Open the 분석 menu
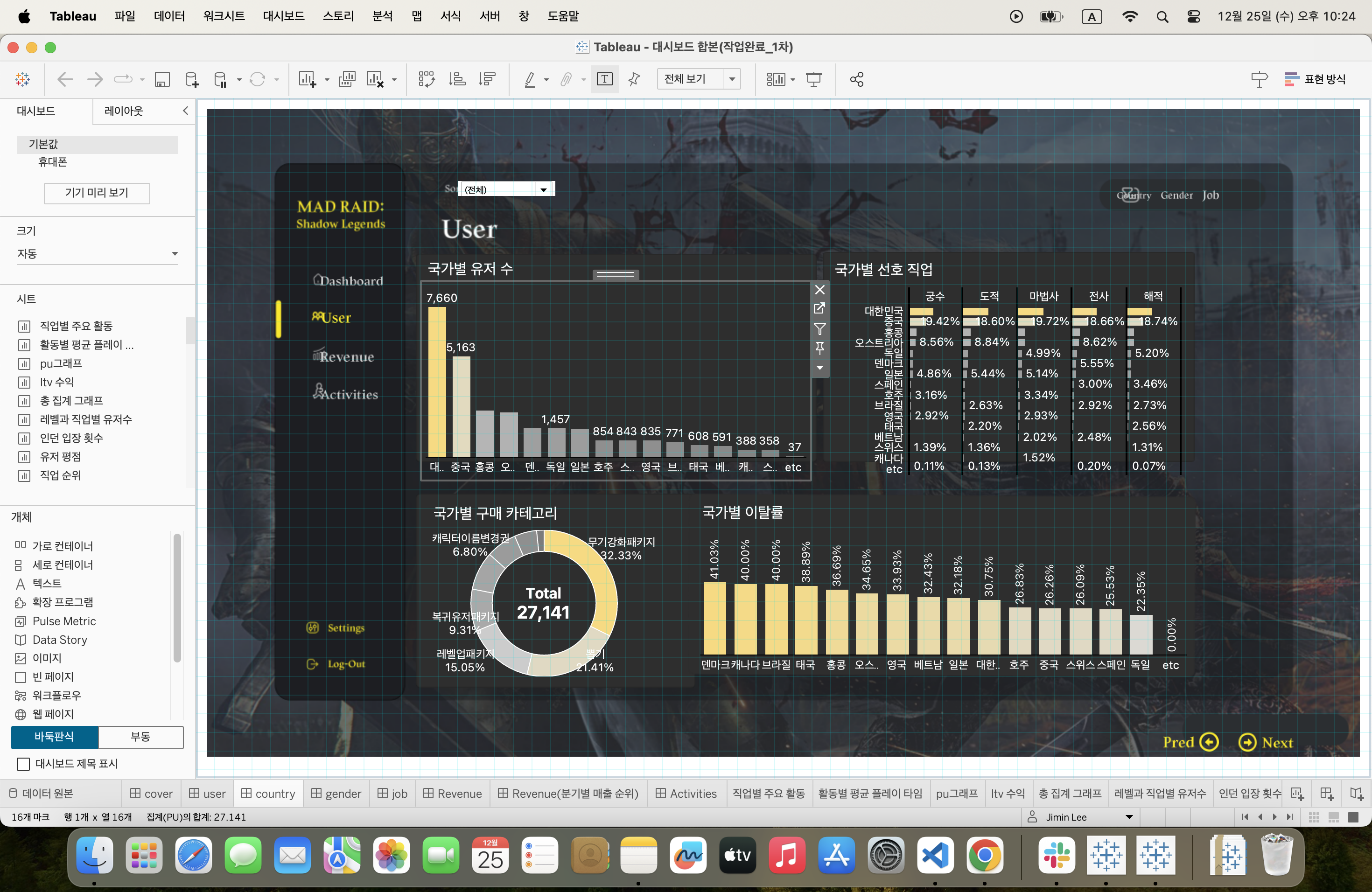Viewport: 1372px width, 892px height. click(x=382, y=16)
